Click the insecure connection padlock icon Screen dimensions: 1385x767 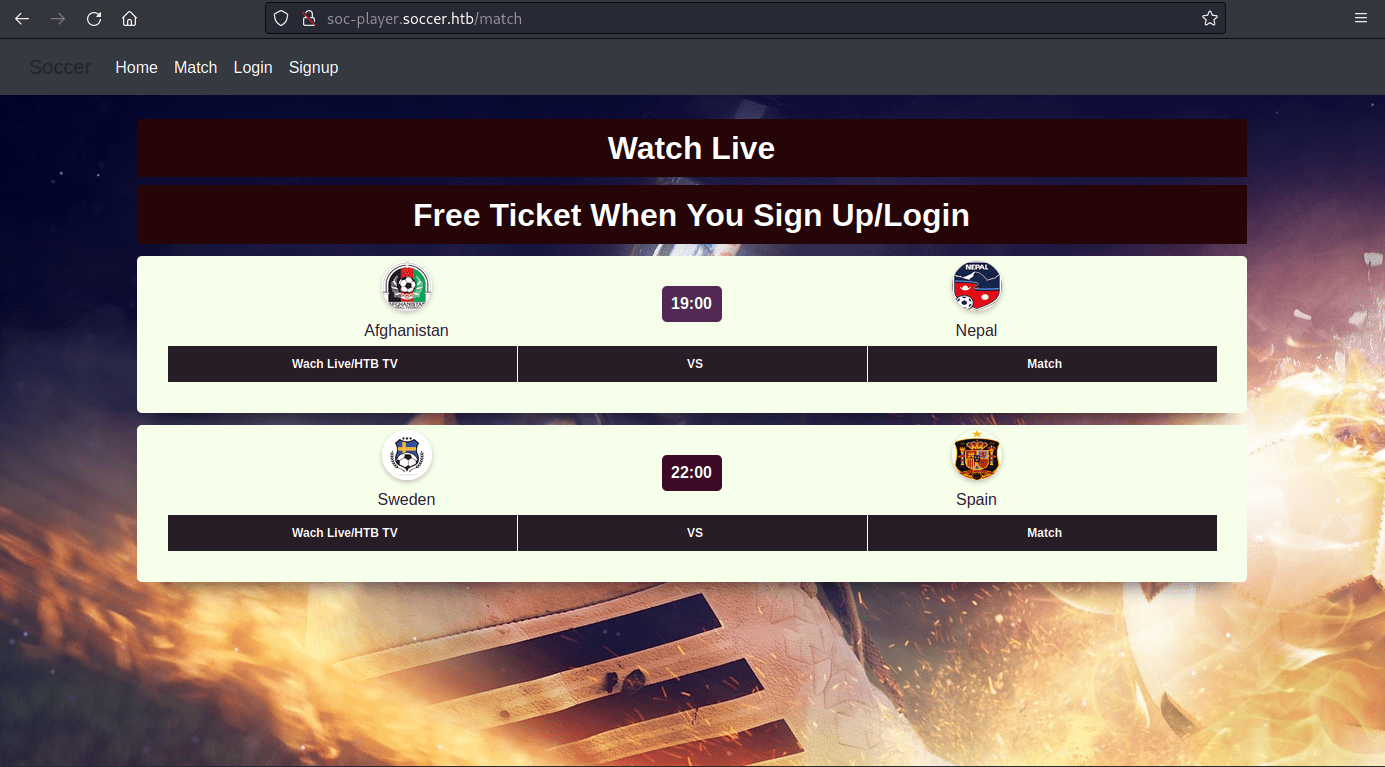(309, 18)
